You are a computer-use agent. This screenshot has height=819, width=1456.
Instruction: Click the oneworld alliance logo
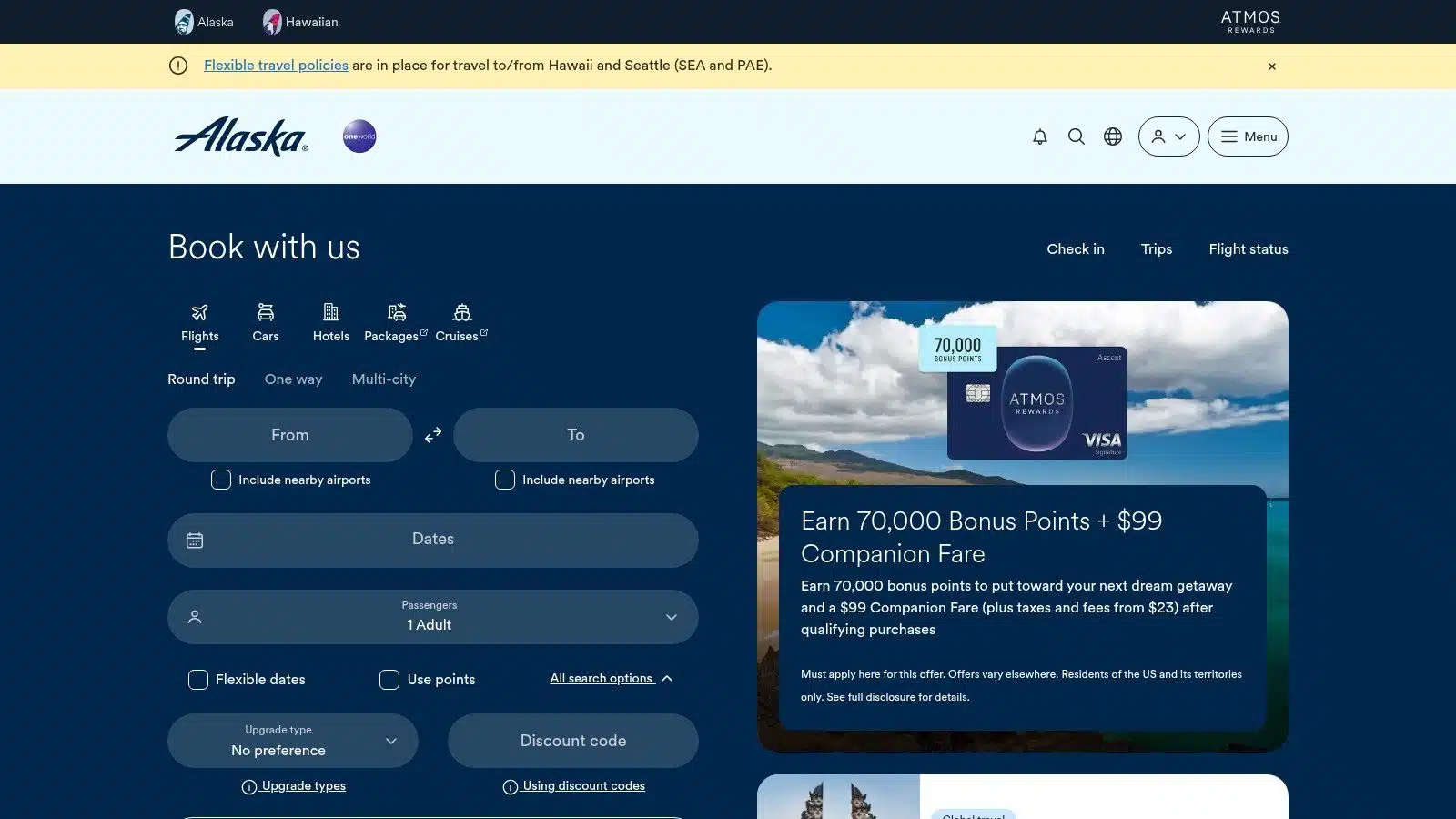point(359,136)
